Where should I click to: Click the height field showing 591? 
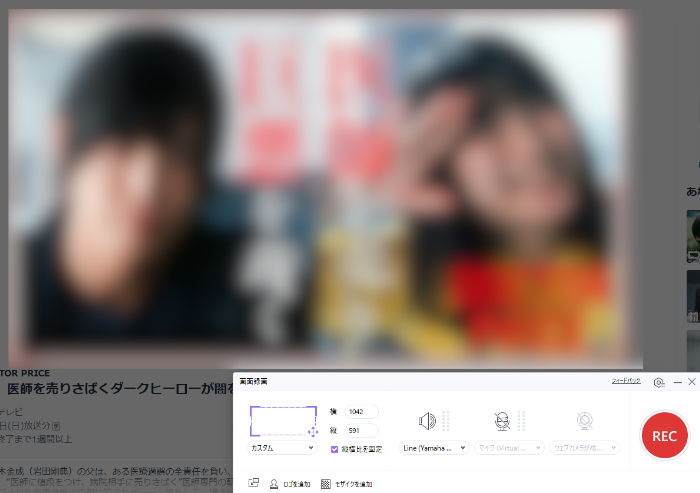coord(362,431)
